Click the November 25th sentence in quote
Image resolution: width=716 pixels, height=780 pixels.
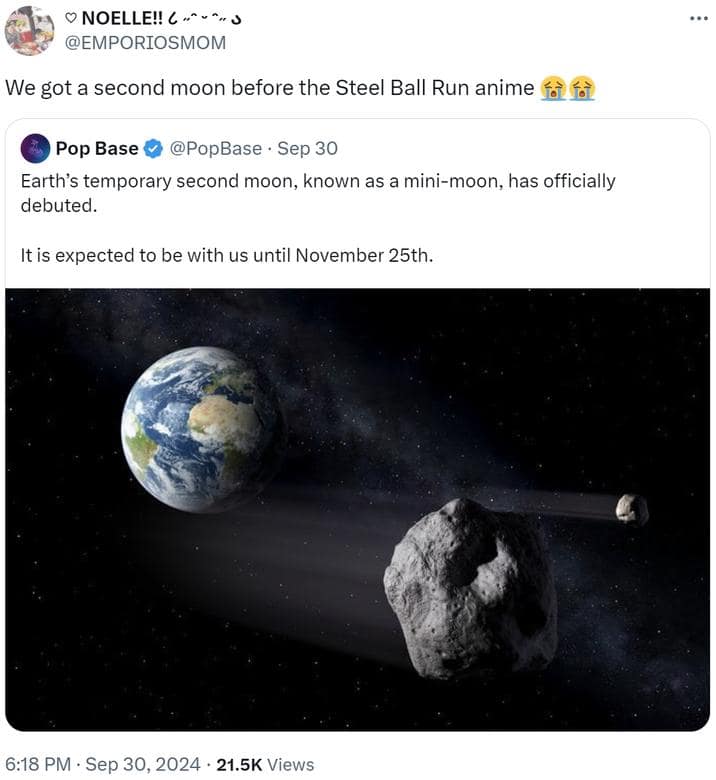click(x=227, y=256)
